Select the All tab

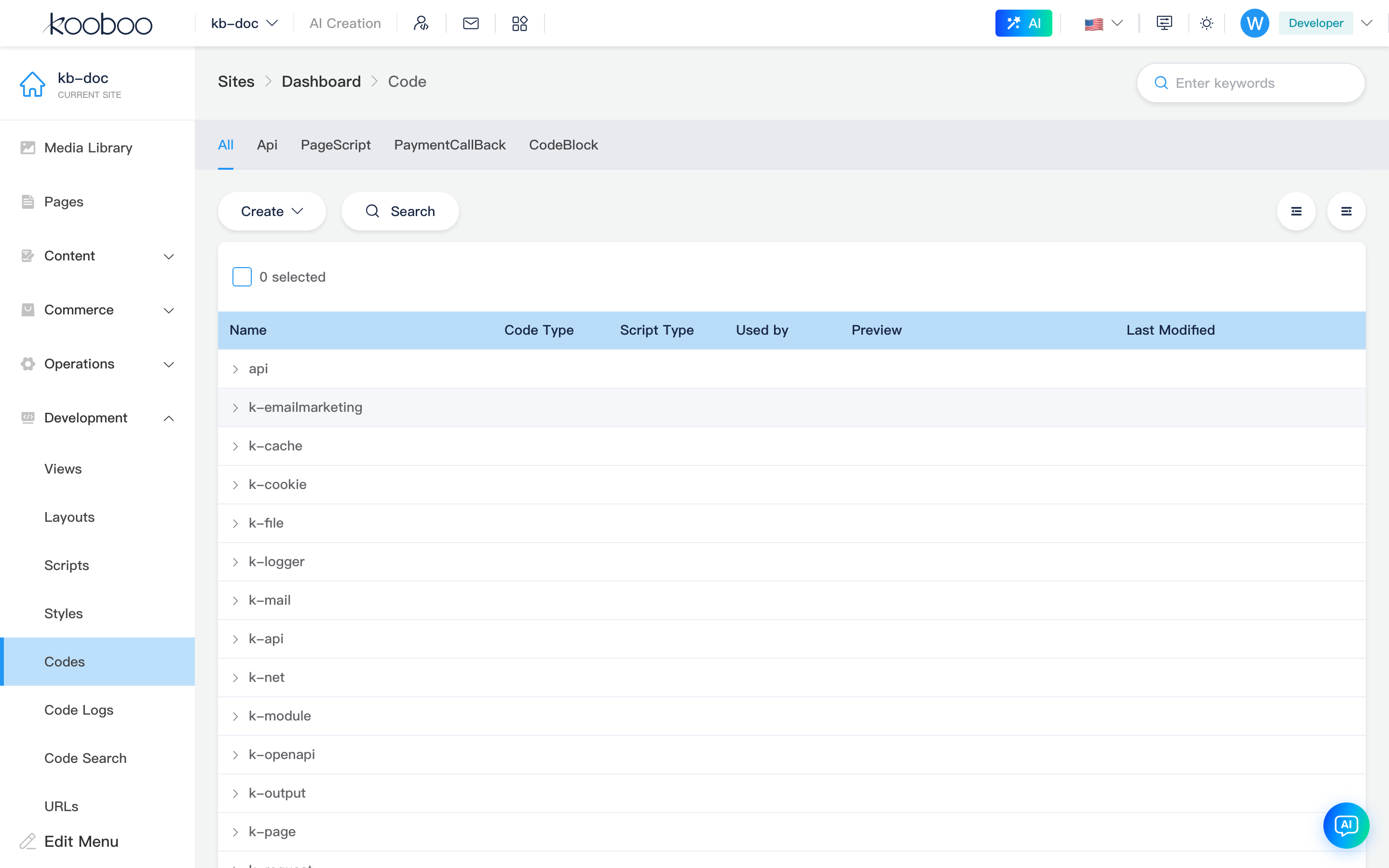(226, 145)
